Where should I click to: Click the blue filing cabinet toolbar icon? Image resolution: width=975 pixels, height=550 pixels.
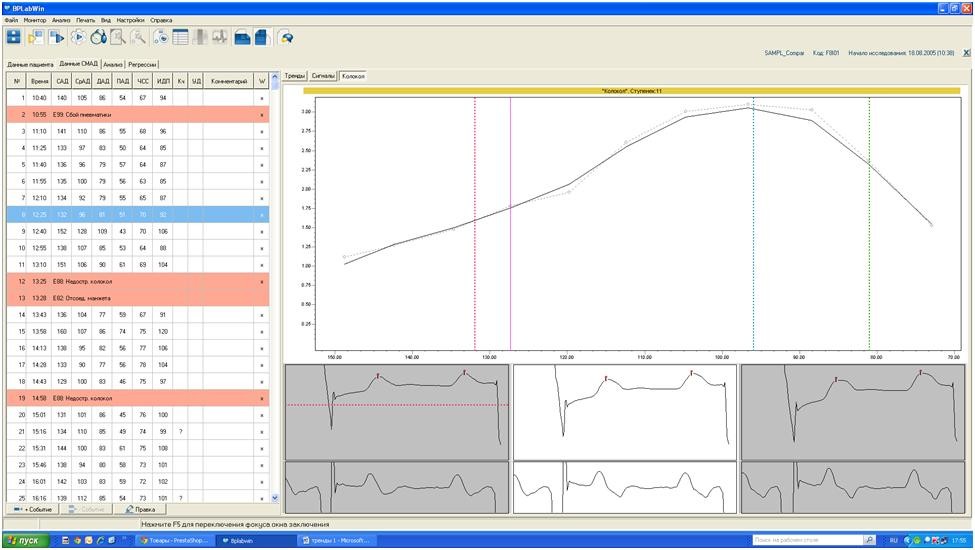(14, 37)
